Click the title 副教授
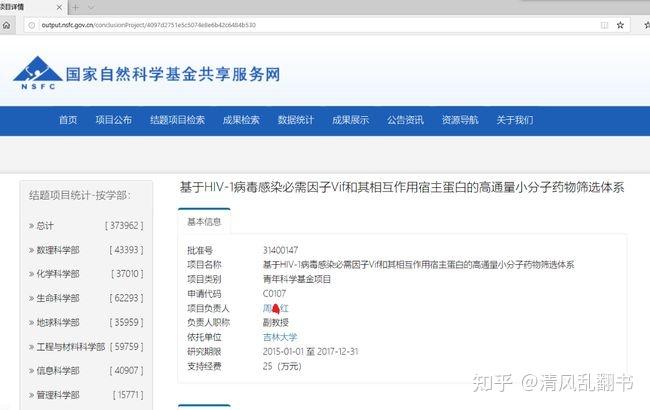The width and height of the screenshot is (650, 410). (x=276, y=323)
